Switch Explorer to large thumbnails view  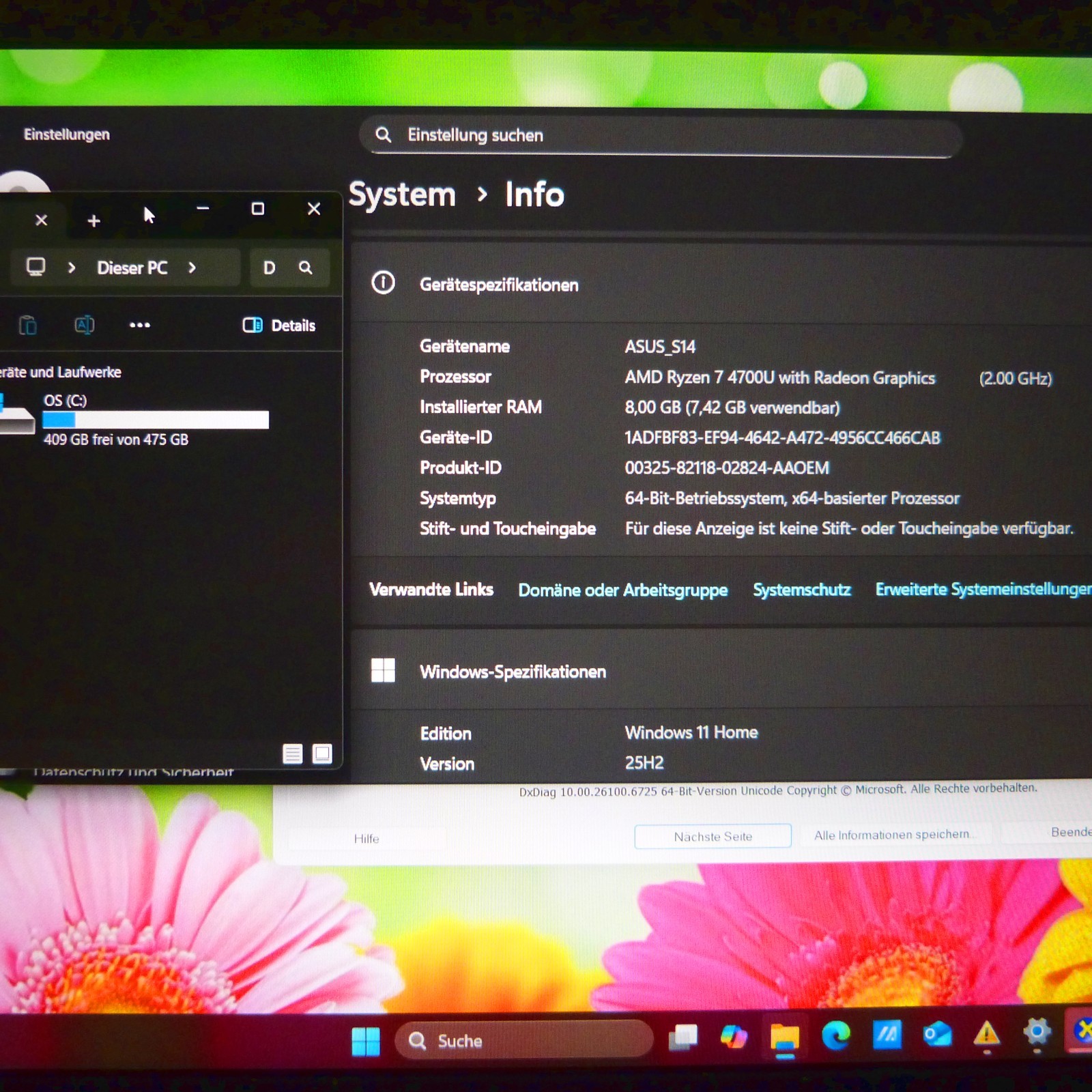coord(322,753)
